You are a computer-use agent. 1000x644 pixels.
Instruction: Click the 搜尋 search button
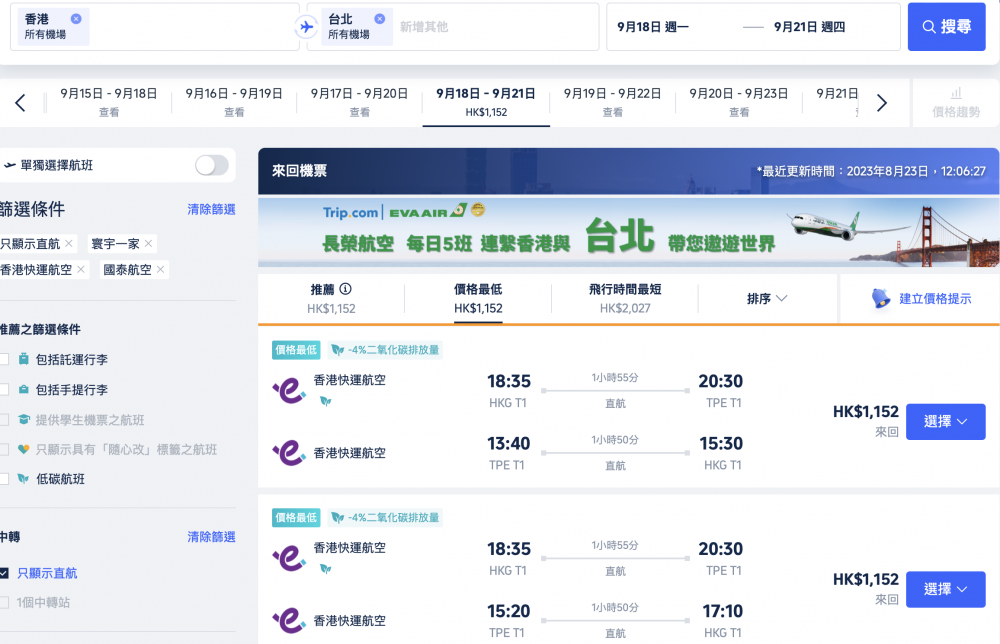click(x=946, y=27)
